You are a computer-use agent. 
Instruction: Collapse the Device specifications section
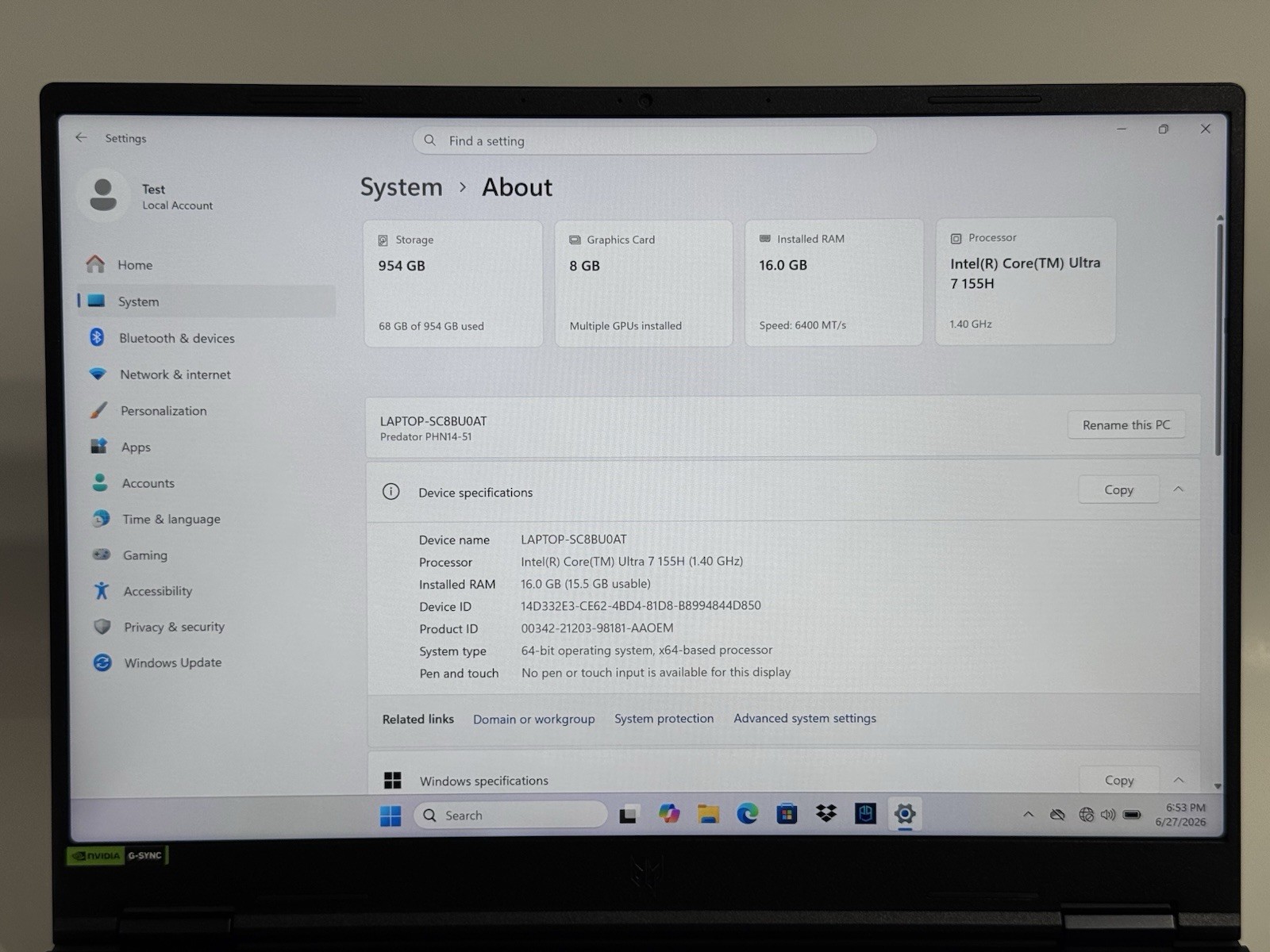[x=1179, y=489]
